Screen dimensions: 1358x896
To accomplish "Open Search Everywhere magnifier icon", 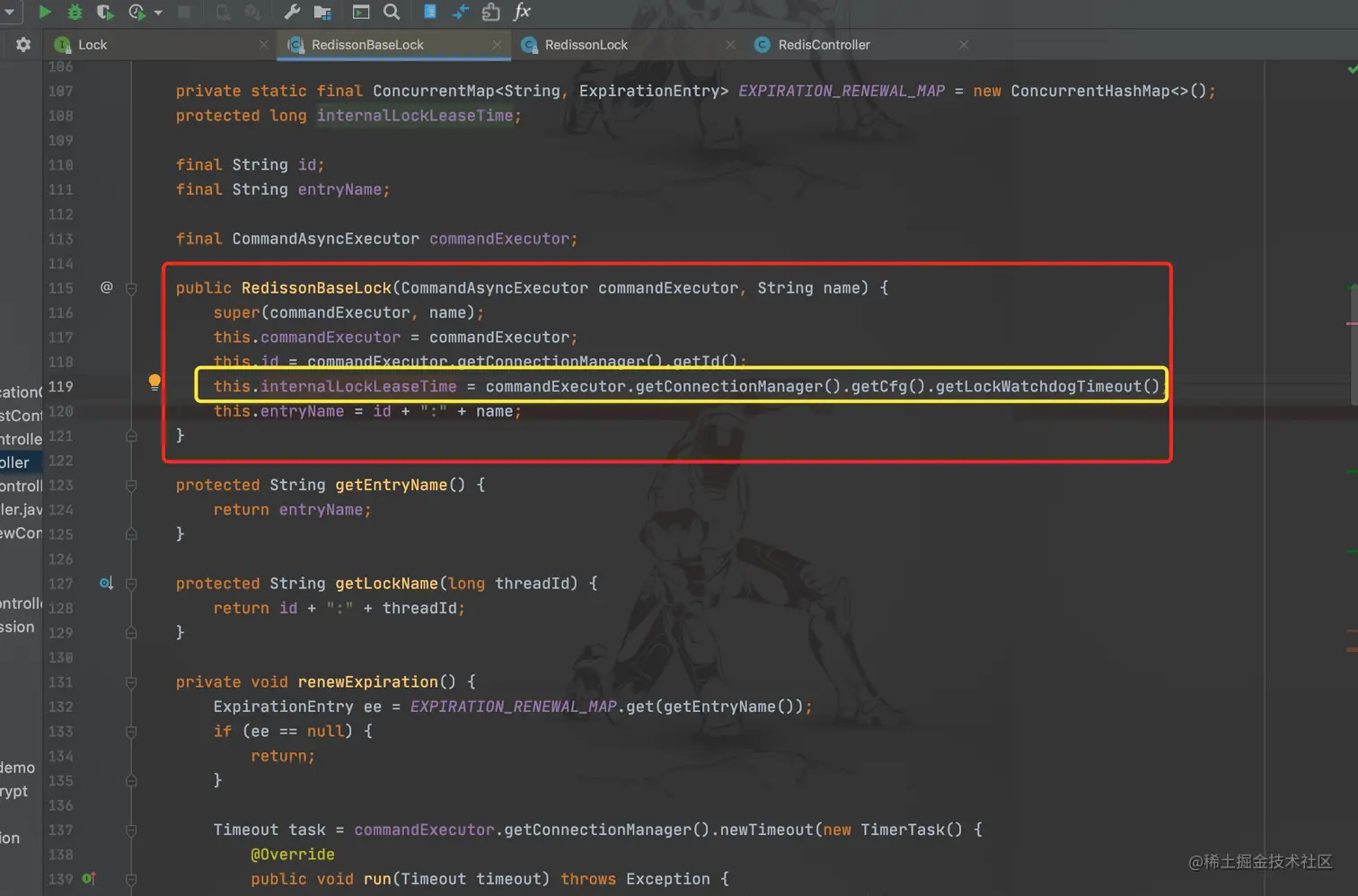I will point(392,12).
